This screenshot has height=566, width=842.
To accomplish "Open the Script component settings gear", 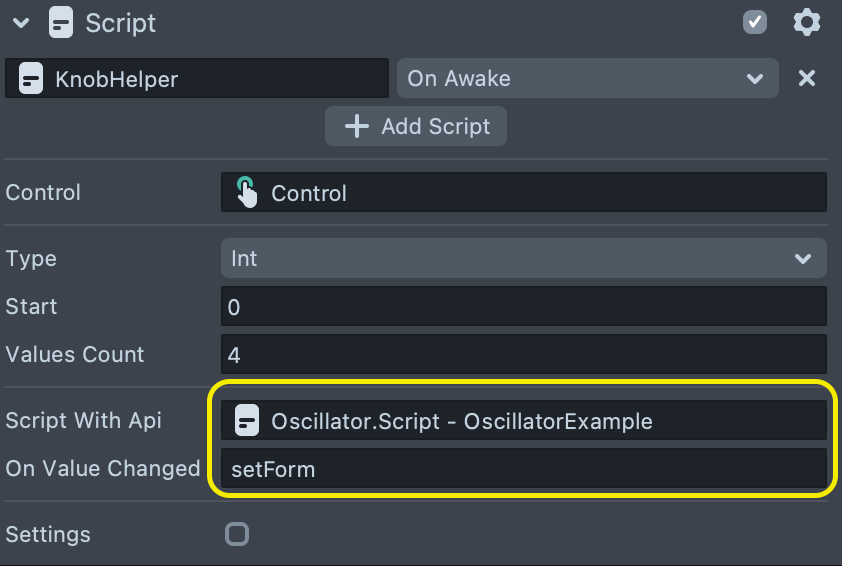I will tap(806, 23).
